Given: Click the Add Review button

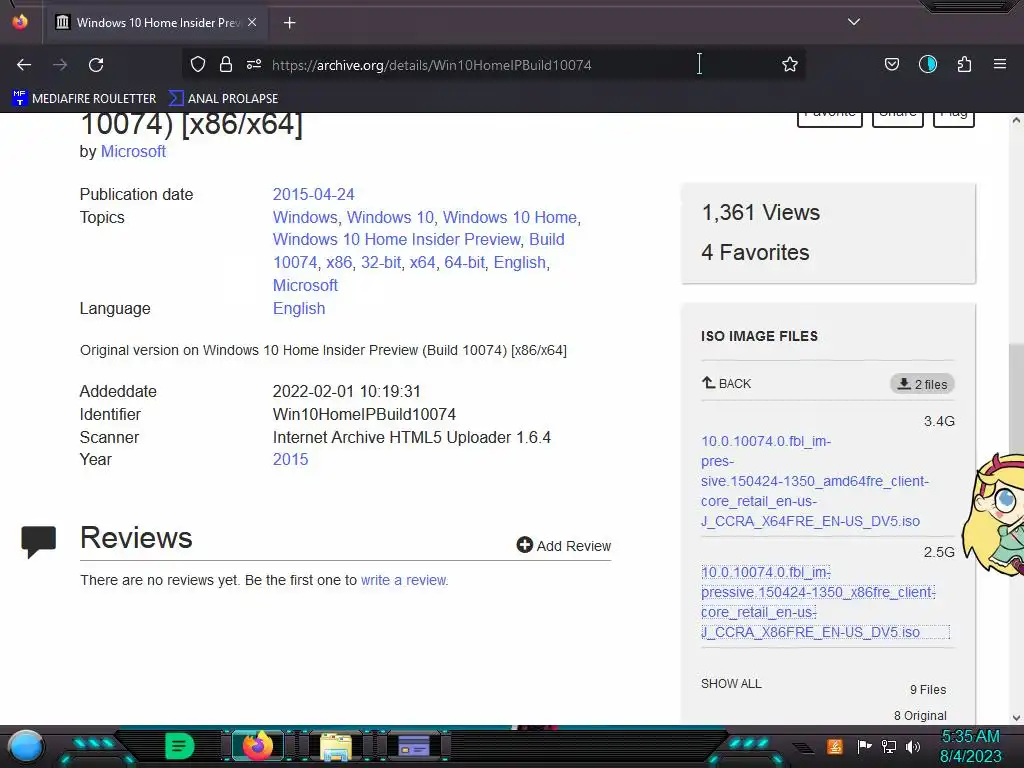Looking at the screenshot, I should [x=564, y=545].
